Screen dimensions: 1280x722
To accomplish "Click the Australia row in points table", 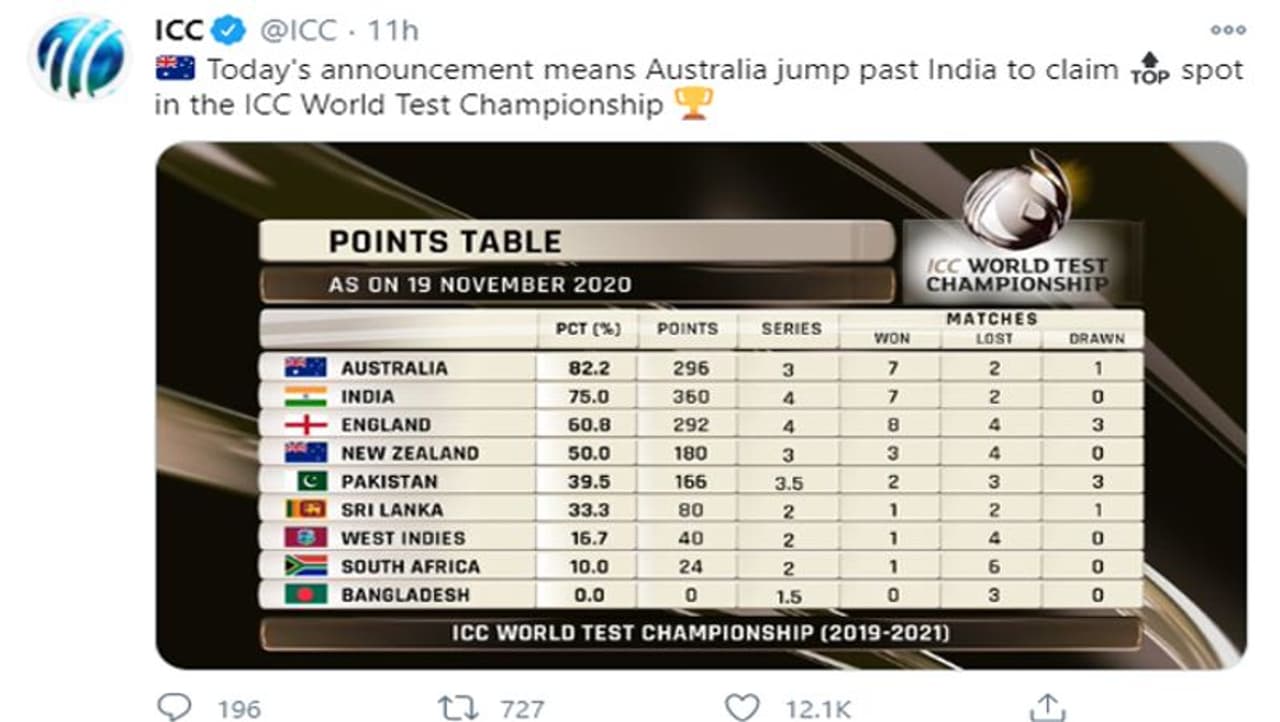I will pos(700,367).
